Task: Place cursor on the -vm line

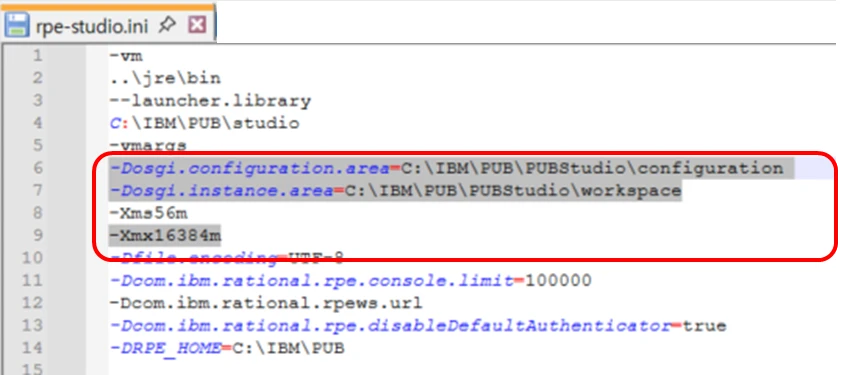Action: (126, 55)
